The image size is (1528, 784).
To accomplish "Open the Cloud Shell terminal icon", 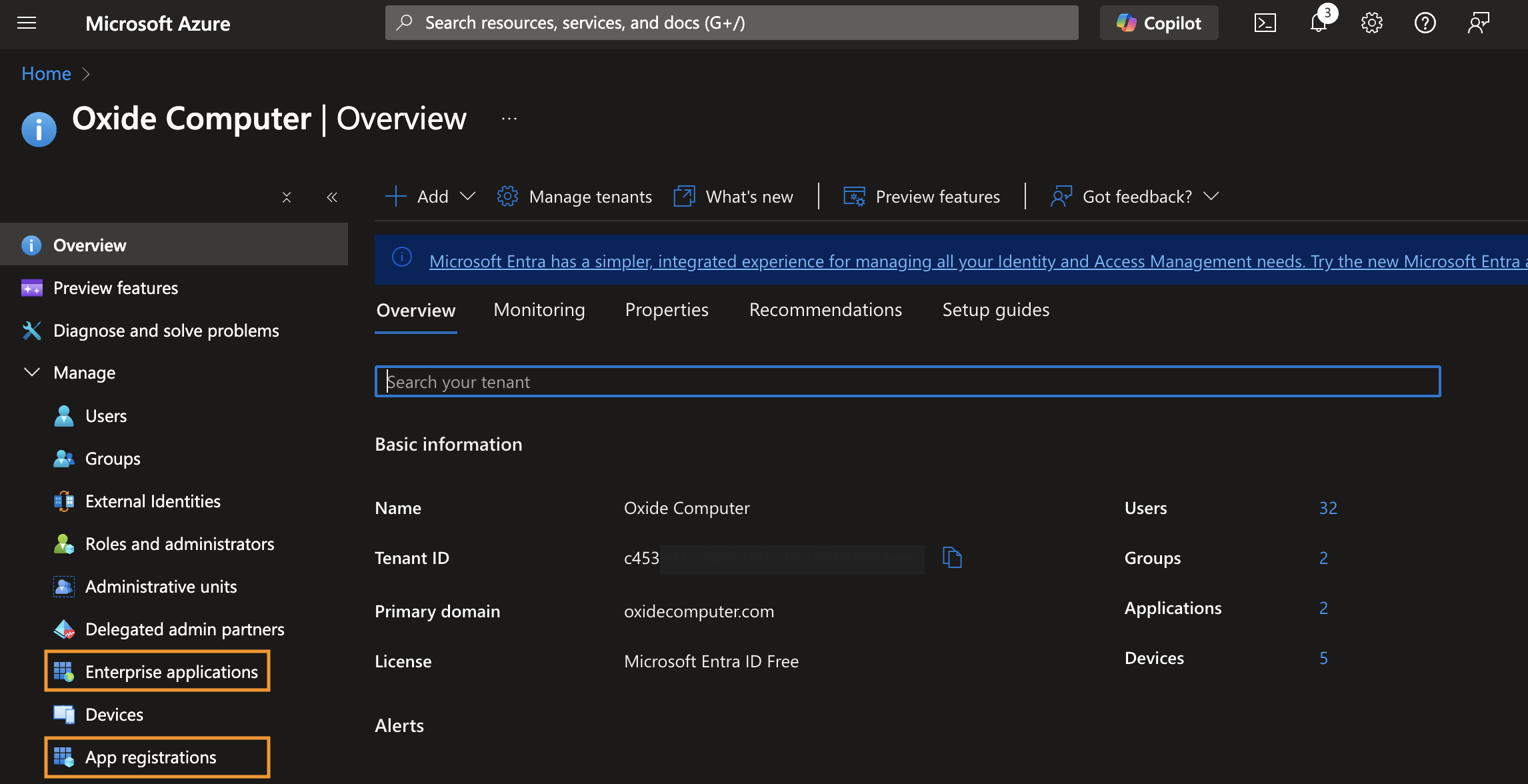I will point(1265,23).
